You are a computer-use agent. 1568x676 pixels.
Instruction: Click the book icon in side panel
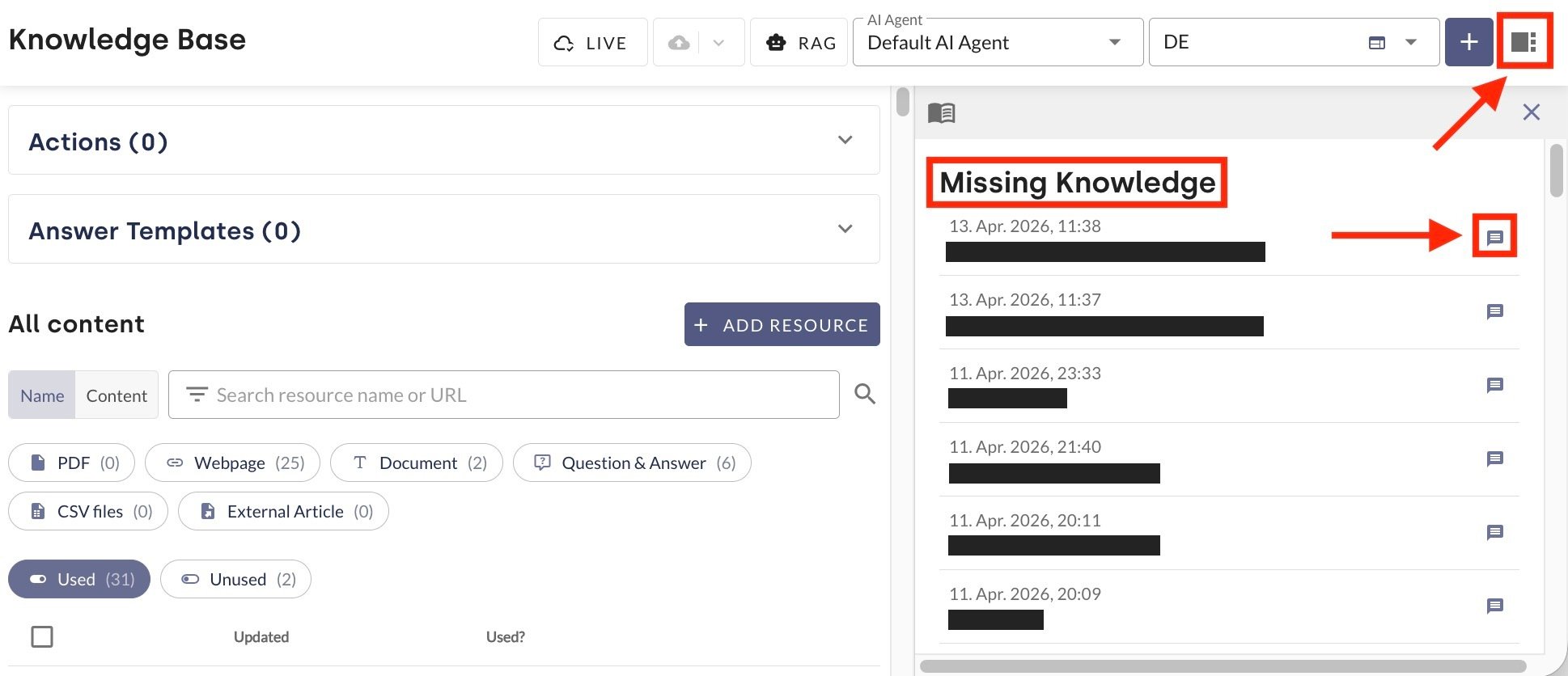pos(941,112)
